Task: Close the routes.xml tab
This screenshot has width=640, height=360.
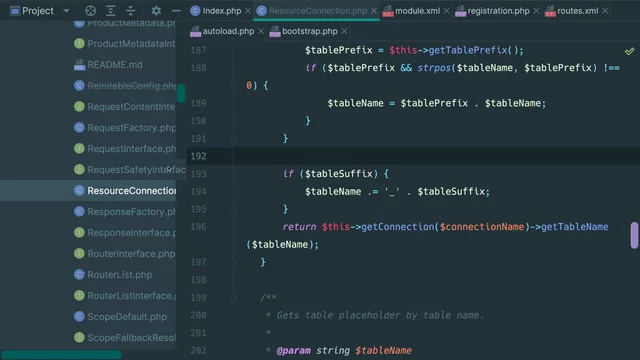Action: click(x=604, y=11)
